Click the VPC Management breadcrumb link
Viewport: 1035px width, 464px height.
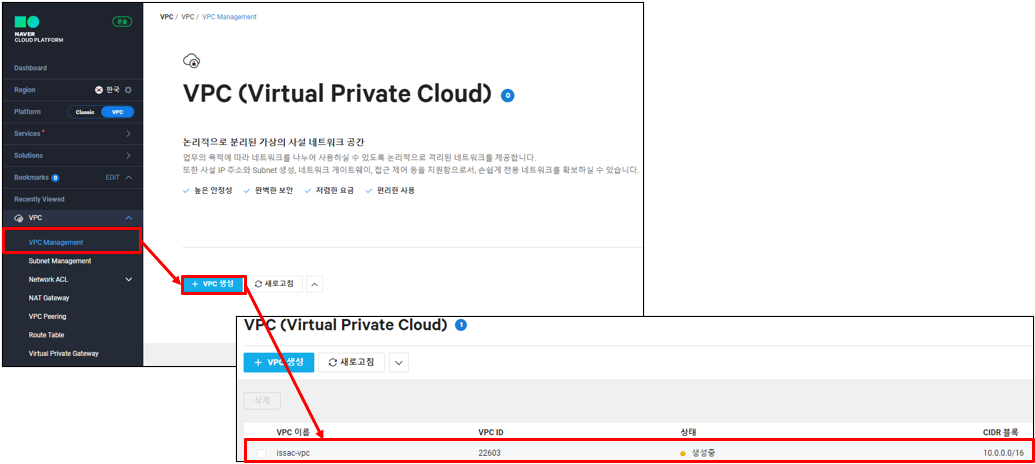coord(229,17)
